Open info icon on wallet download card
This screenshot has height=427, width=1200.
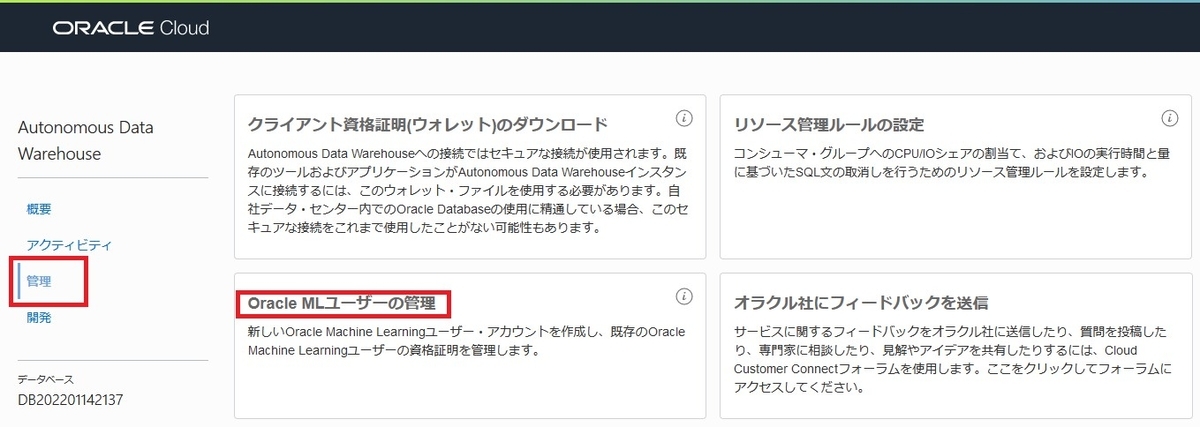(684, 119)
